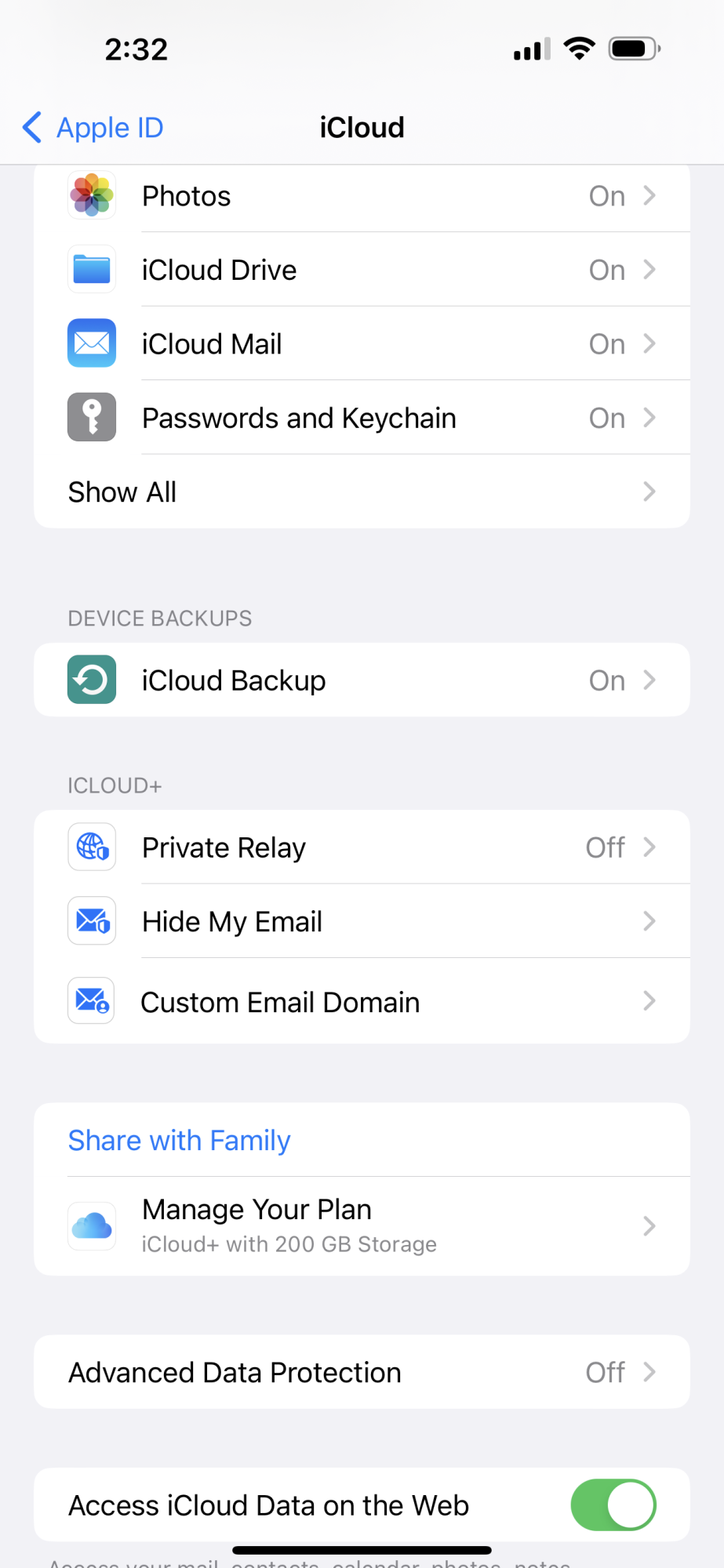
Task: Open Private Relay Off status chevron
Action: click(x=649, y=847)
